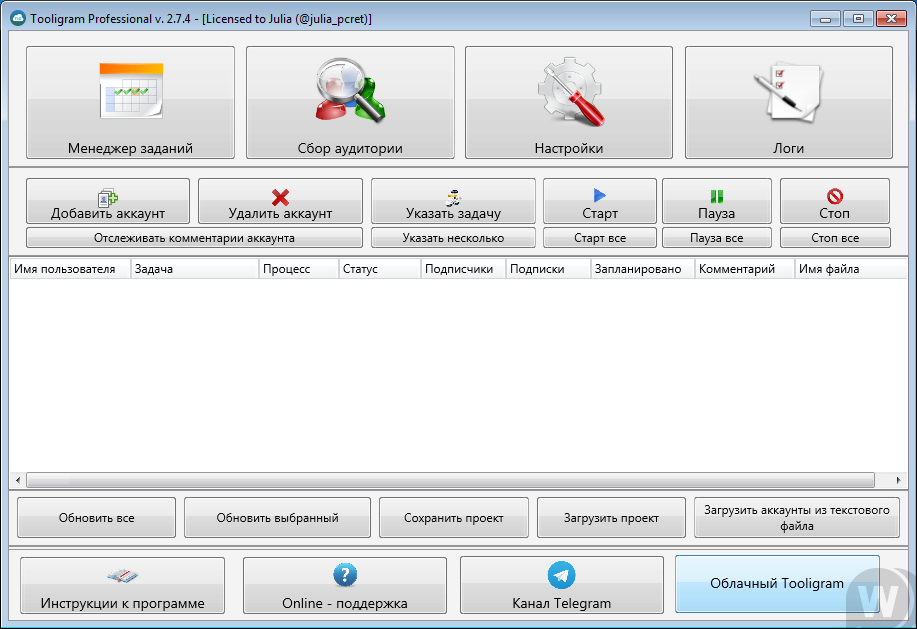Open Логи logs checklist button
917x629 pixels.
pos(789,102)
